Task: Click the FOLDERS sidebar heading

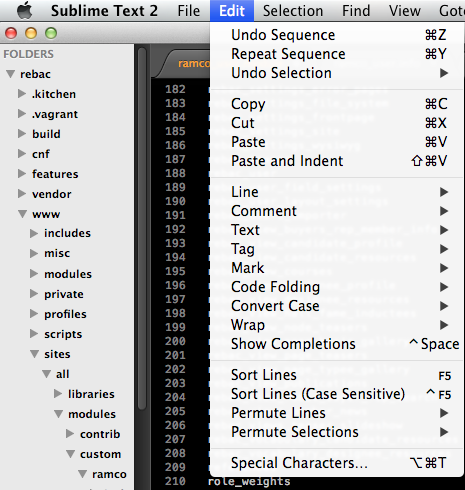Action: (x=28, y=54)
